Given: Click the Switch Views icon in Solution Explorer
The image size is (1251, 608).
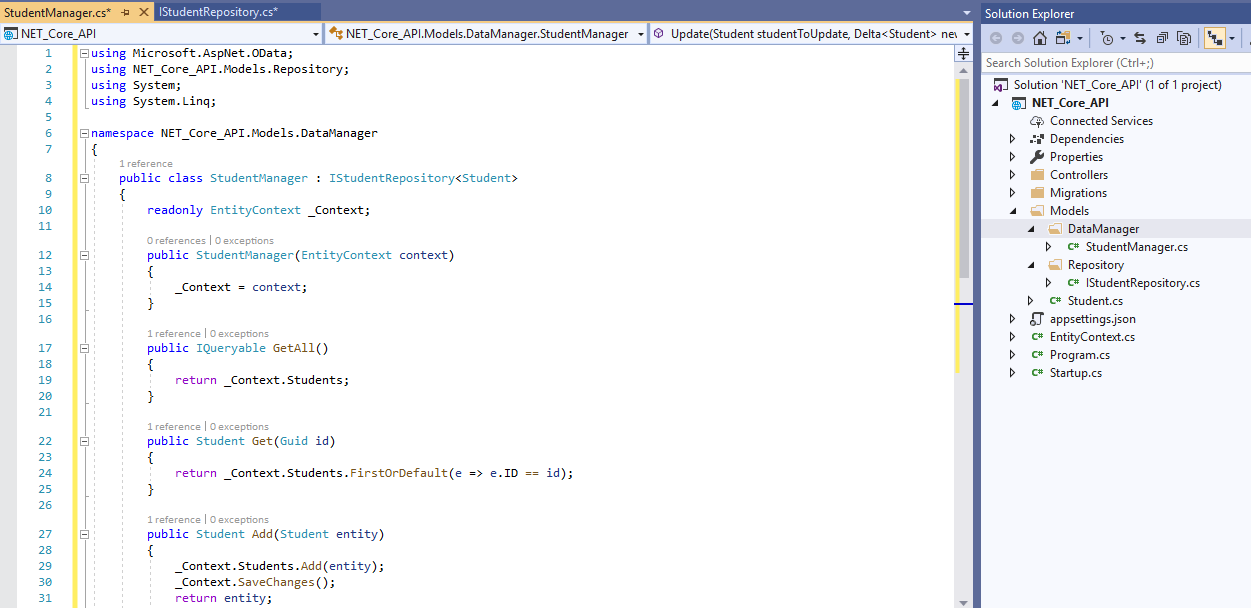Looking at the screenshot, I should click(1063, 37).
